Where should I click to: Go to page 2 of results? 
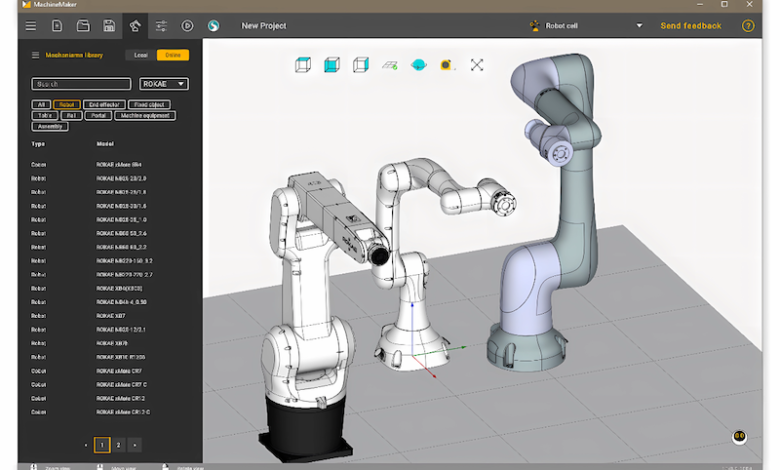tap(118, 445)
